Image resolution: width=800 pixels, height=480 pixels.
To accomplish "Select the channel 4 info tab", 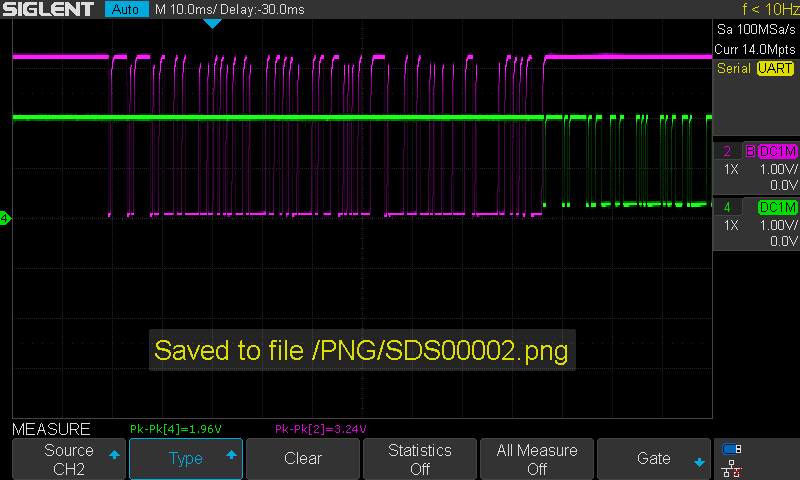I will (725, 207).
